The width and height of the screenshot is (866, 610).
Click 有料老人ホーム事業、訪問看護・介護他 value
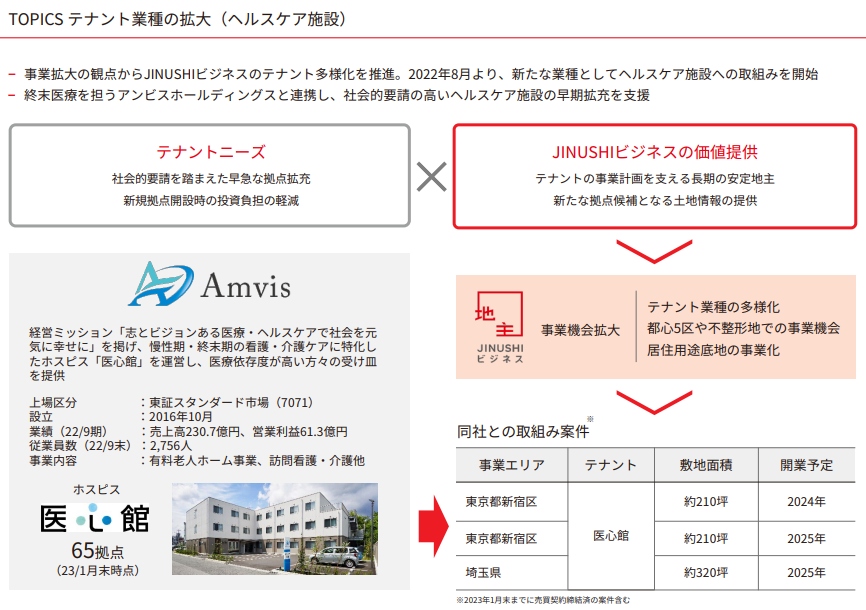[257, 461]
